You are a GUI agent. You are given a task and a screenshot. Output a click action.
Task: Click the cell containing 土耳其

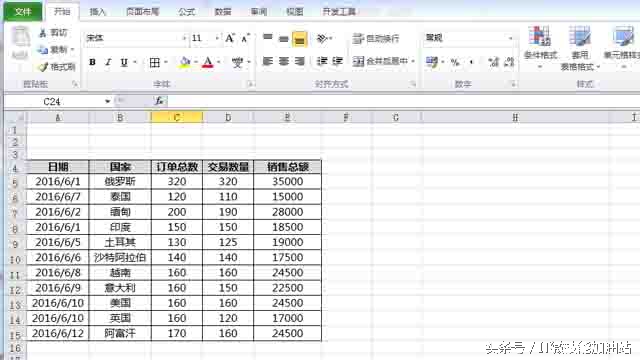pos(120,242)
